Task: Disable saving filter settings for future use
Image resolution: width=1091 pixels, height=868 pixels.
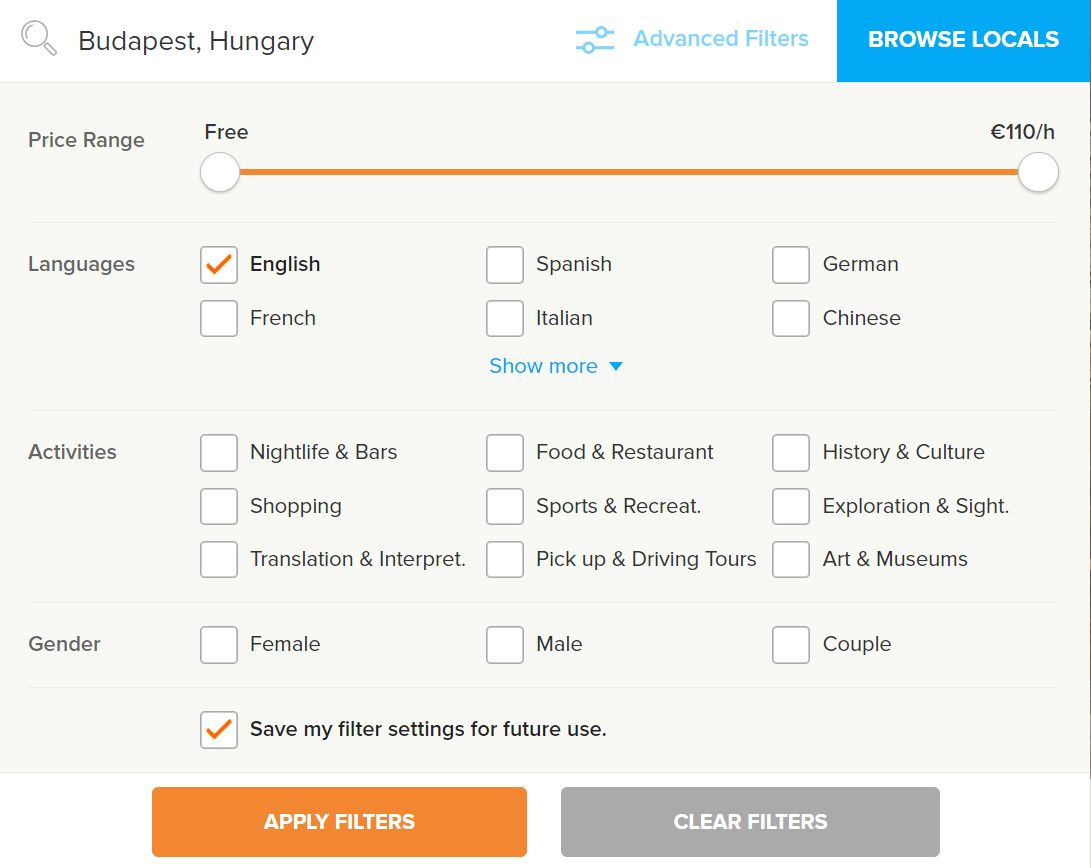Action: click(217, 729)
